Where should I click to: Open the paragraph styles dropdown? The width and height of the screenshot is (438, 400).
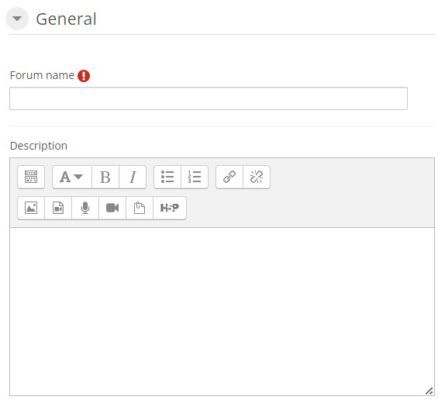72,177
